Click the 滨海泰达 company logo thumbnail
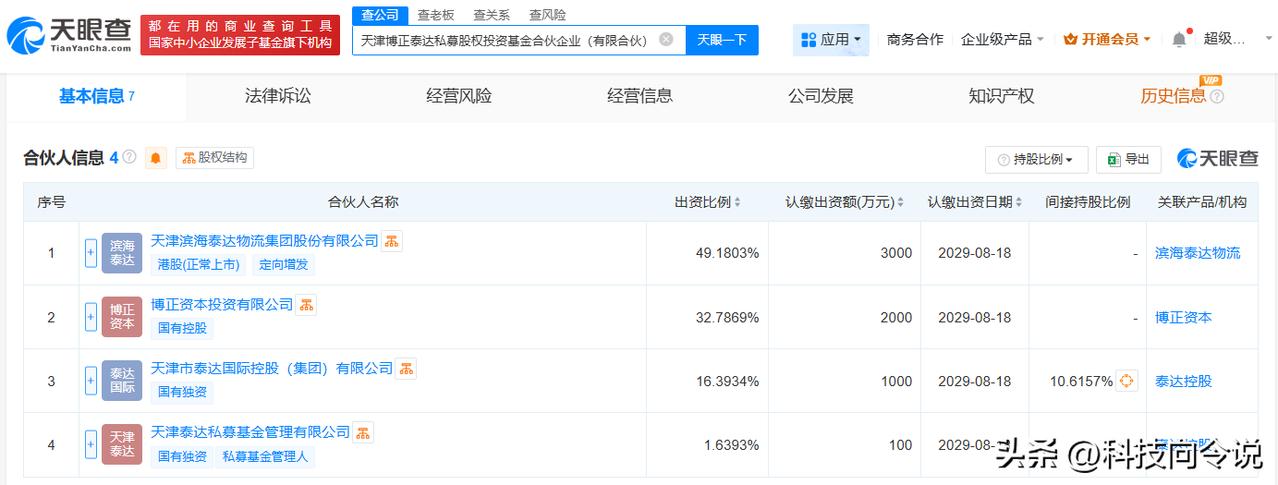The image size is (1278, 485). (x=122, y=253)
